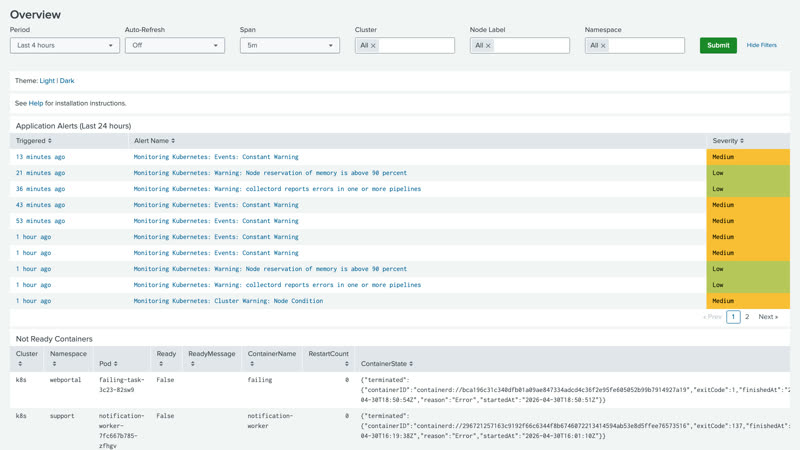Open the Cluster Warning: Node Condition alert
Screen dimensions: 800x450
click(x=228, y=301)
